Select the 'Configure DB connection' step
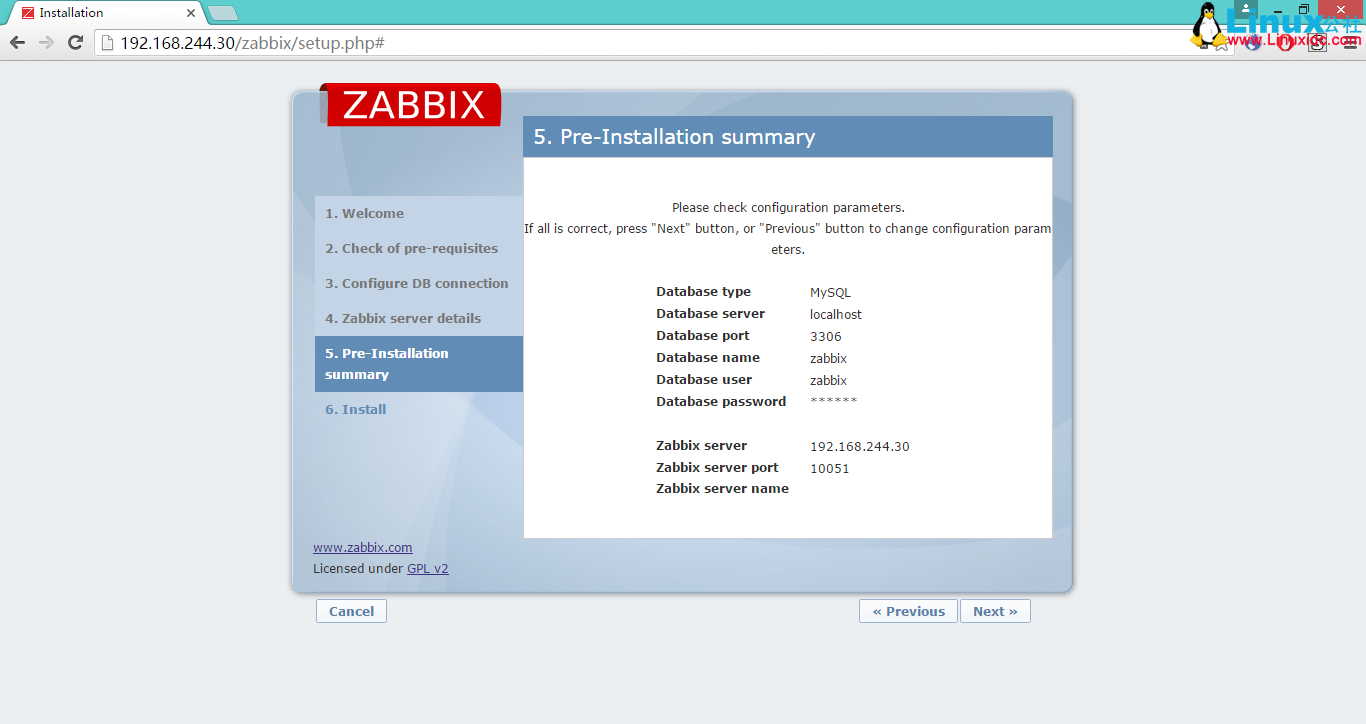 point(415,283)
